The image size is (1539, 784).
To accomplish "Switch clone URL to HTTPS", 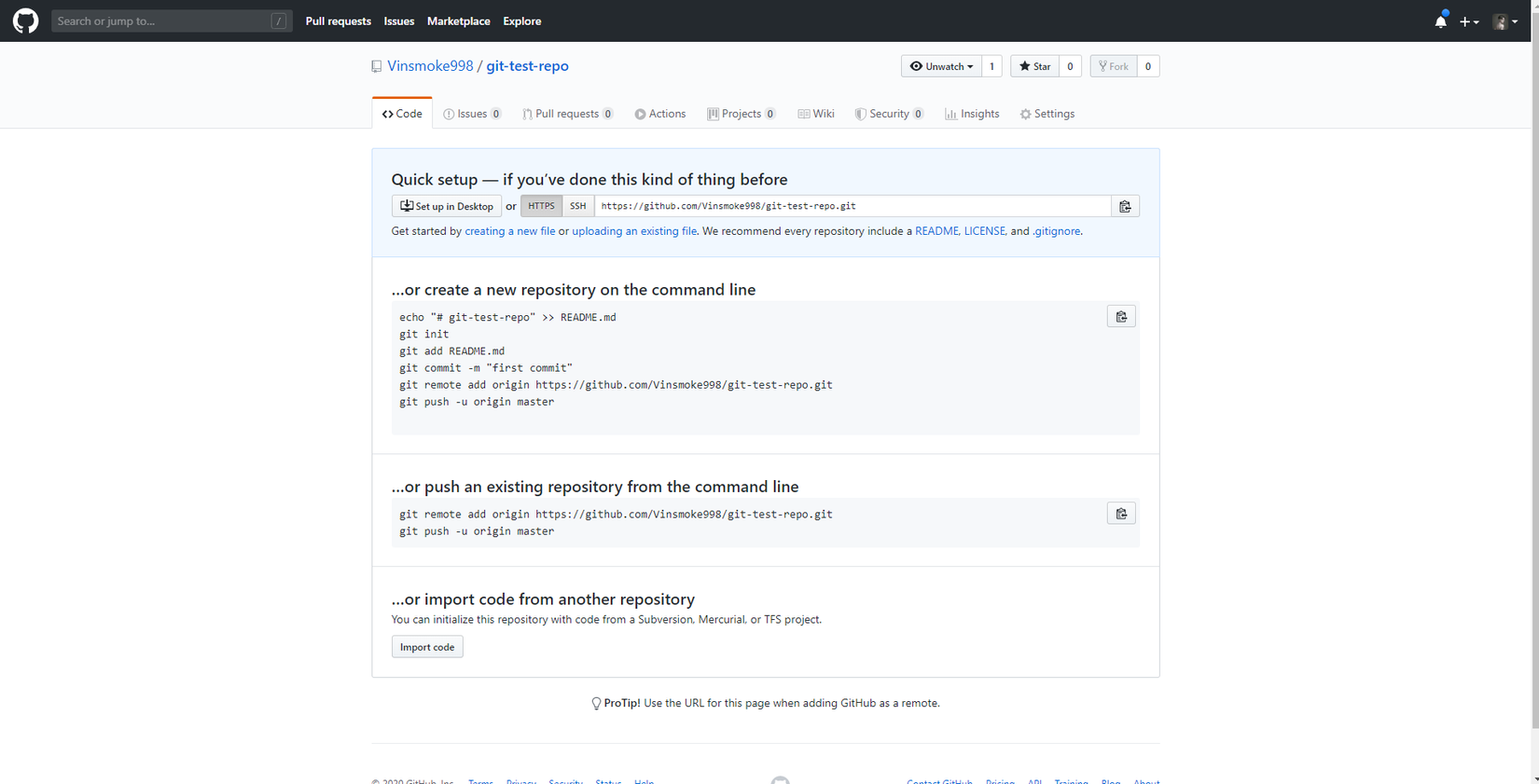I will [x=541, y=206].
